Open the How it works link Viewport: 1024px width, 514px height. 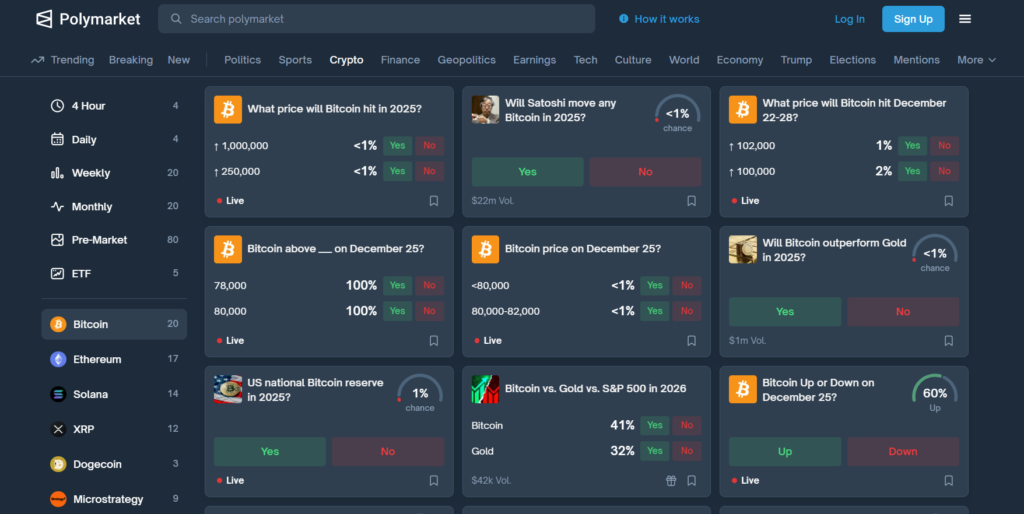[667, 19]
